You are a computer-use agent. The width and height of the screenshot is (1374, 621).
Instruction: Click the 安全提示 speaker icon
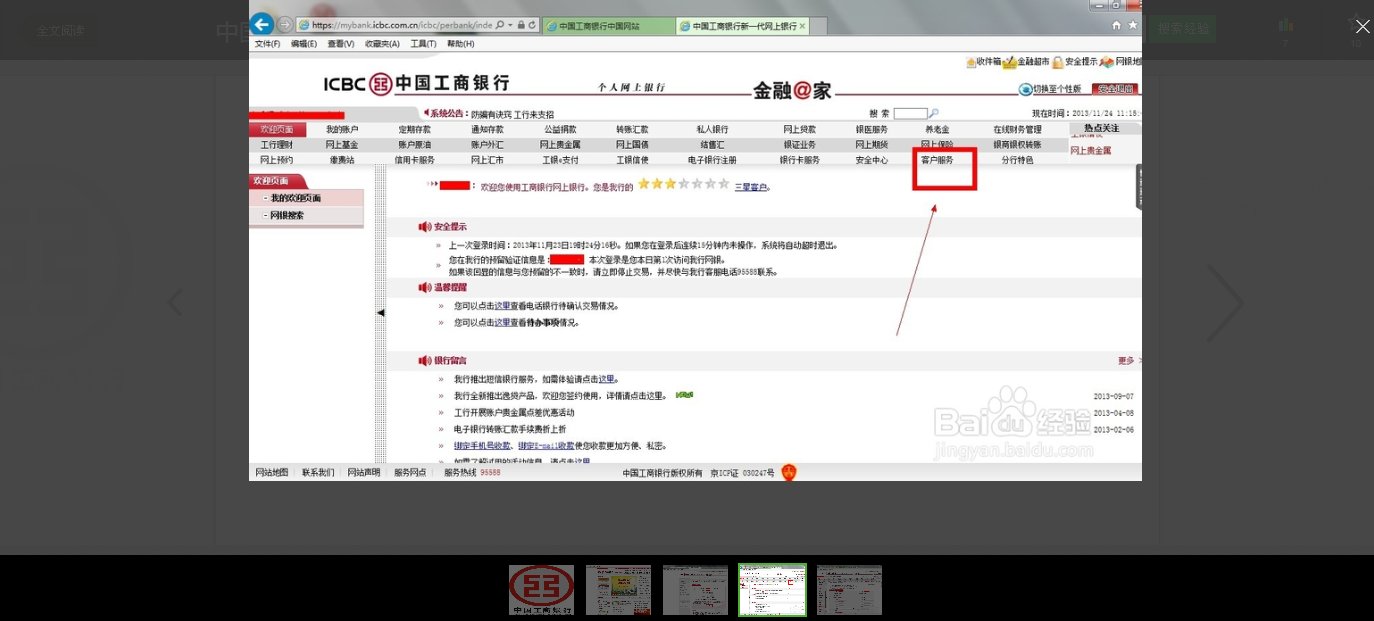pos(425,227)
